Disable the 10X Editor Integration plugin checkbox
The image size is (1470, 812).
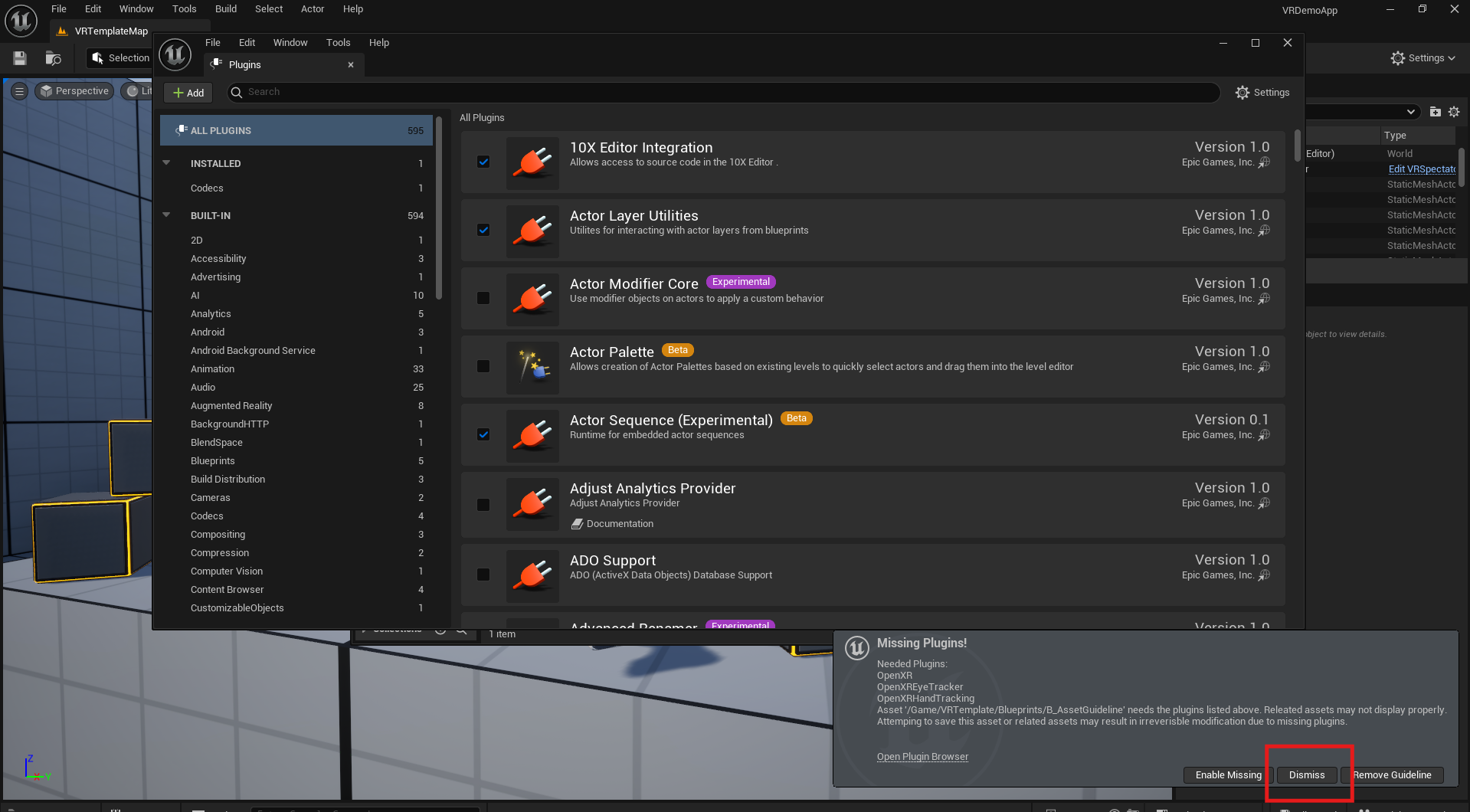pyautogui.click(x=483, y=162)
